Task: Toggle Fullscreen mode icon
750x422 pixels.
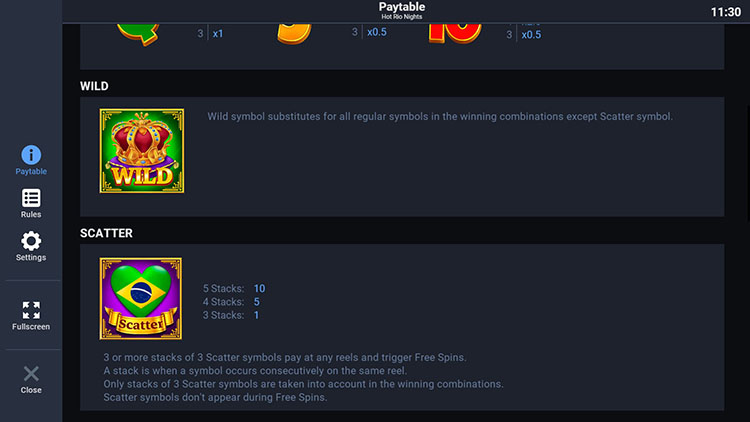Action: point(31,310)
